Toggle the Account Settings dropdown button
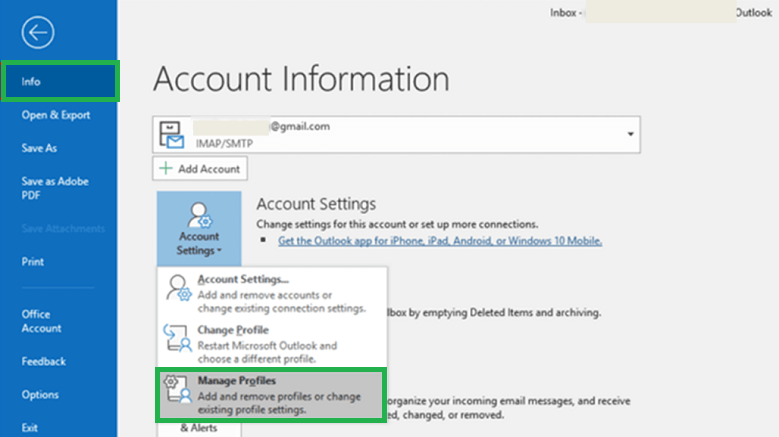The image size is (779, 437). point(199,228)
